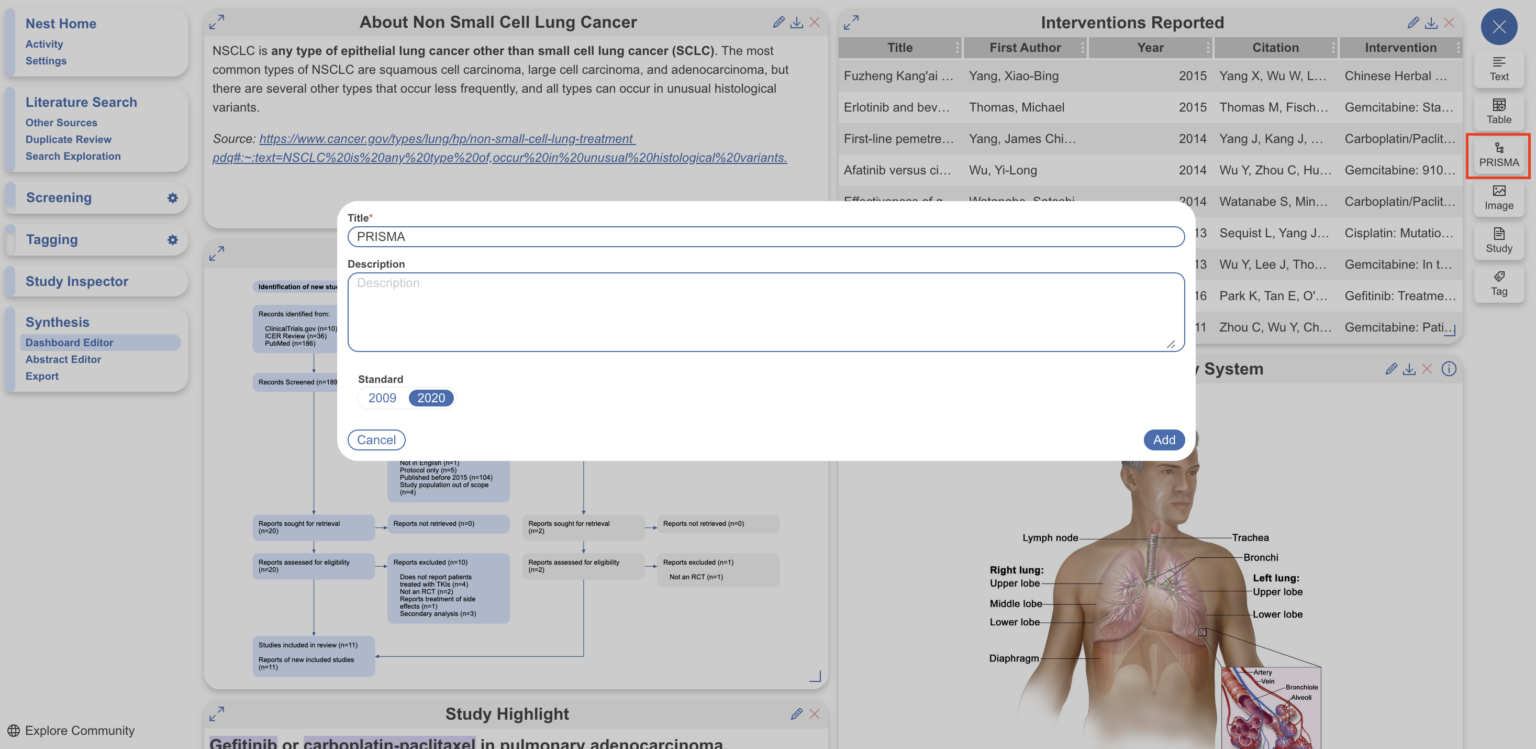Delete the About Non Small Cell Lung Cancer card
Image resolution: width=1536 pixels, height=749 pixels.
[814, 22]
